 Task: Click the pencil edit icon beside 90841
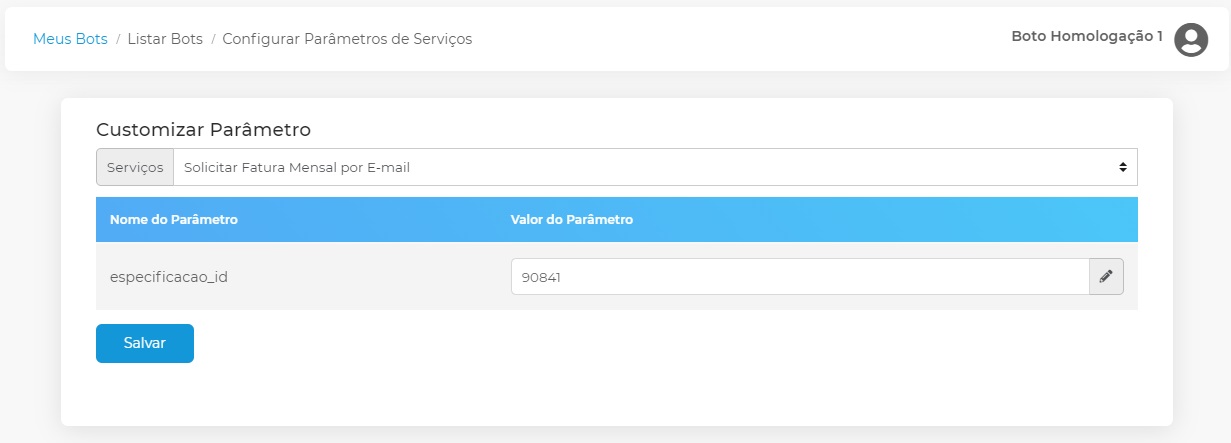pyautogui.click(x=1106, y=277)
